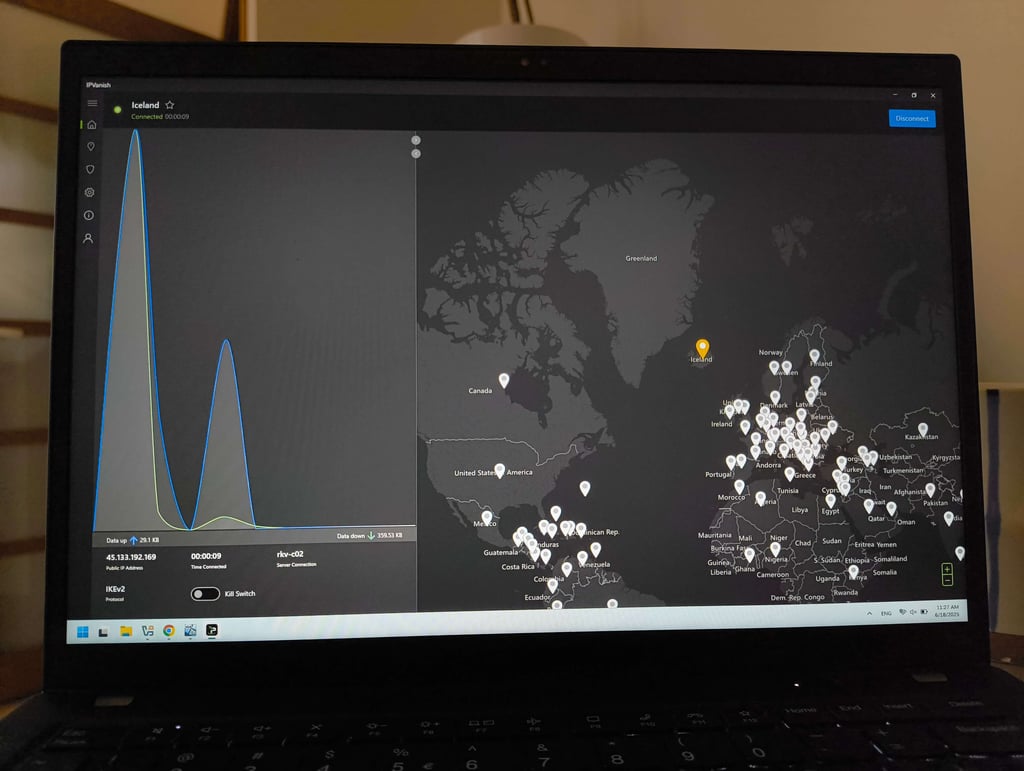Select the Egypt server pin
1024x771 pixels.
[830, 501]
